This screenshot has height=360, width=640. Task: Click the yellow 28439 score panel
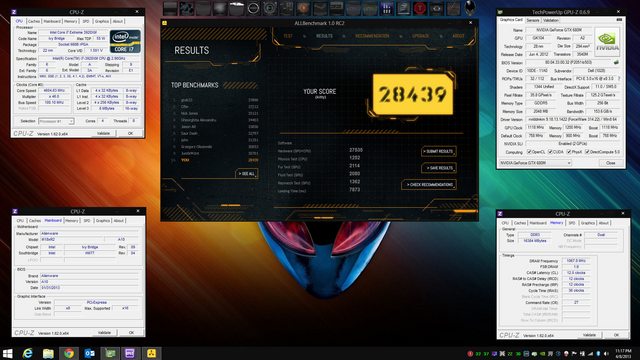click(413, 95)
